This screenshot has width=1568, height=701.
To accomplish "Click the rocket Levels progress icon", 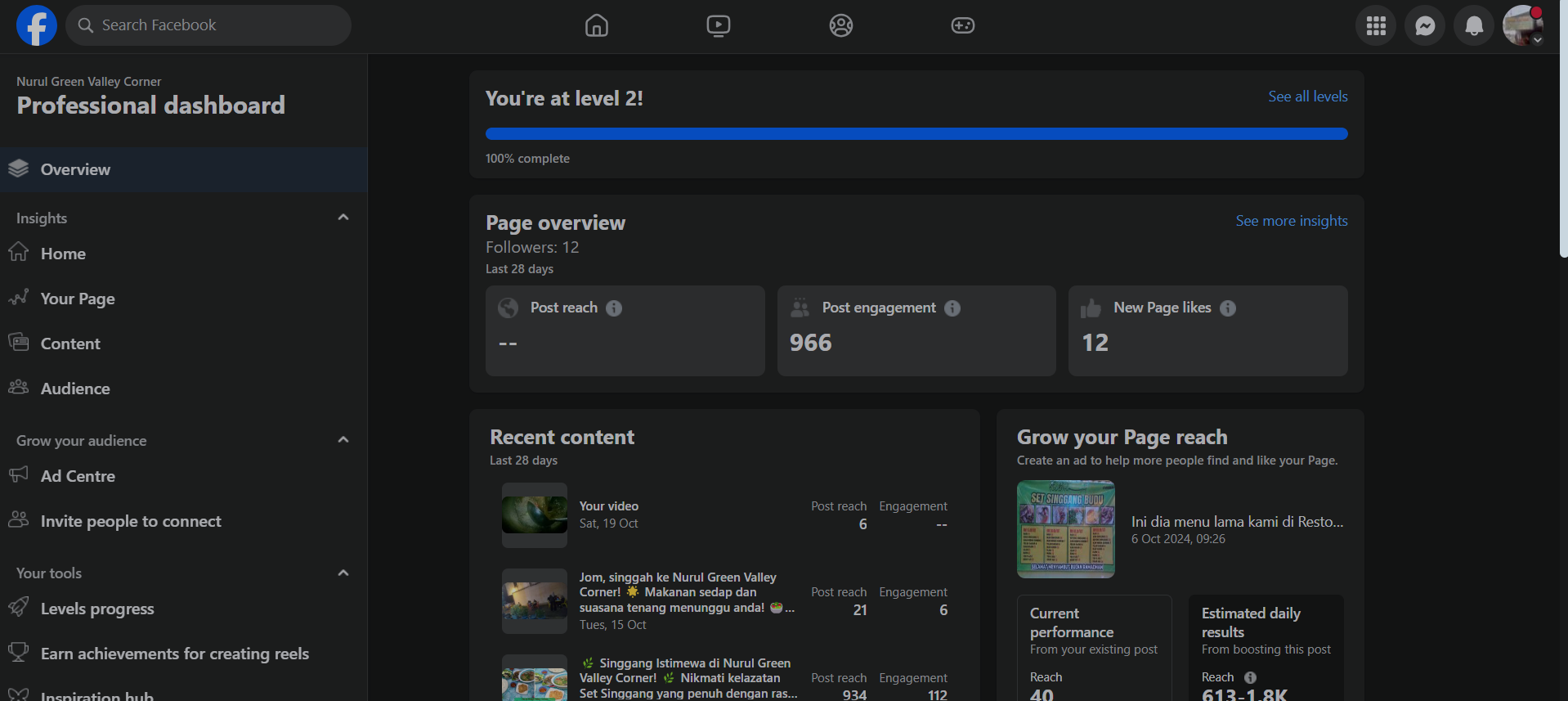I will coord(18,607).
